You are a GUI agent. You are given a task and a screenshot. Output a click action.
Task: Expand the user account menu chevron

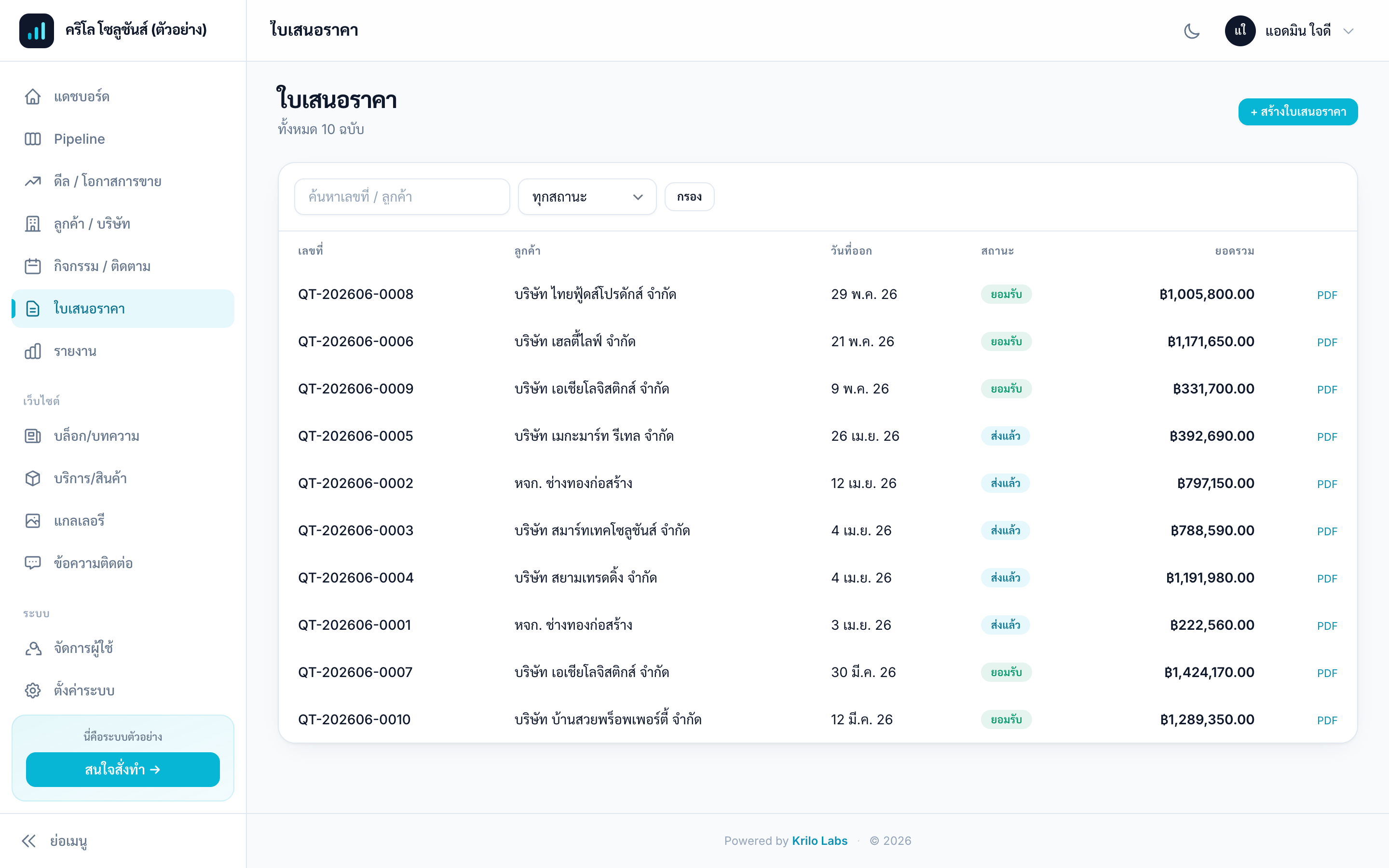1348,31
